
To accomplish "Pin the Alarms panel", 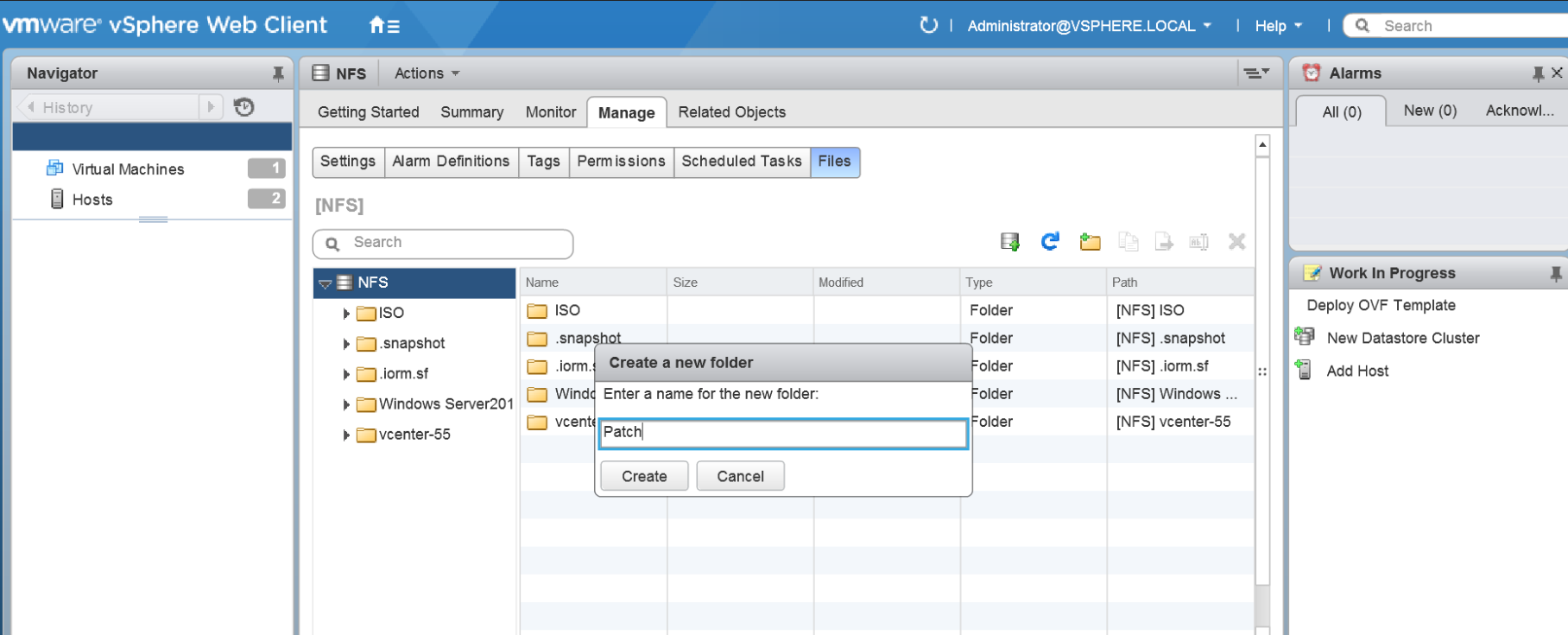I will coord(1538,73).
